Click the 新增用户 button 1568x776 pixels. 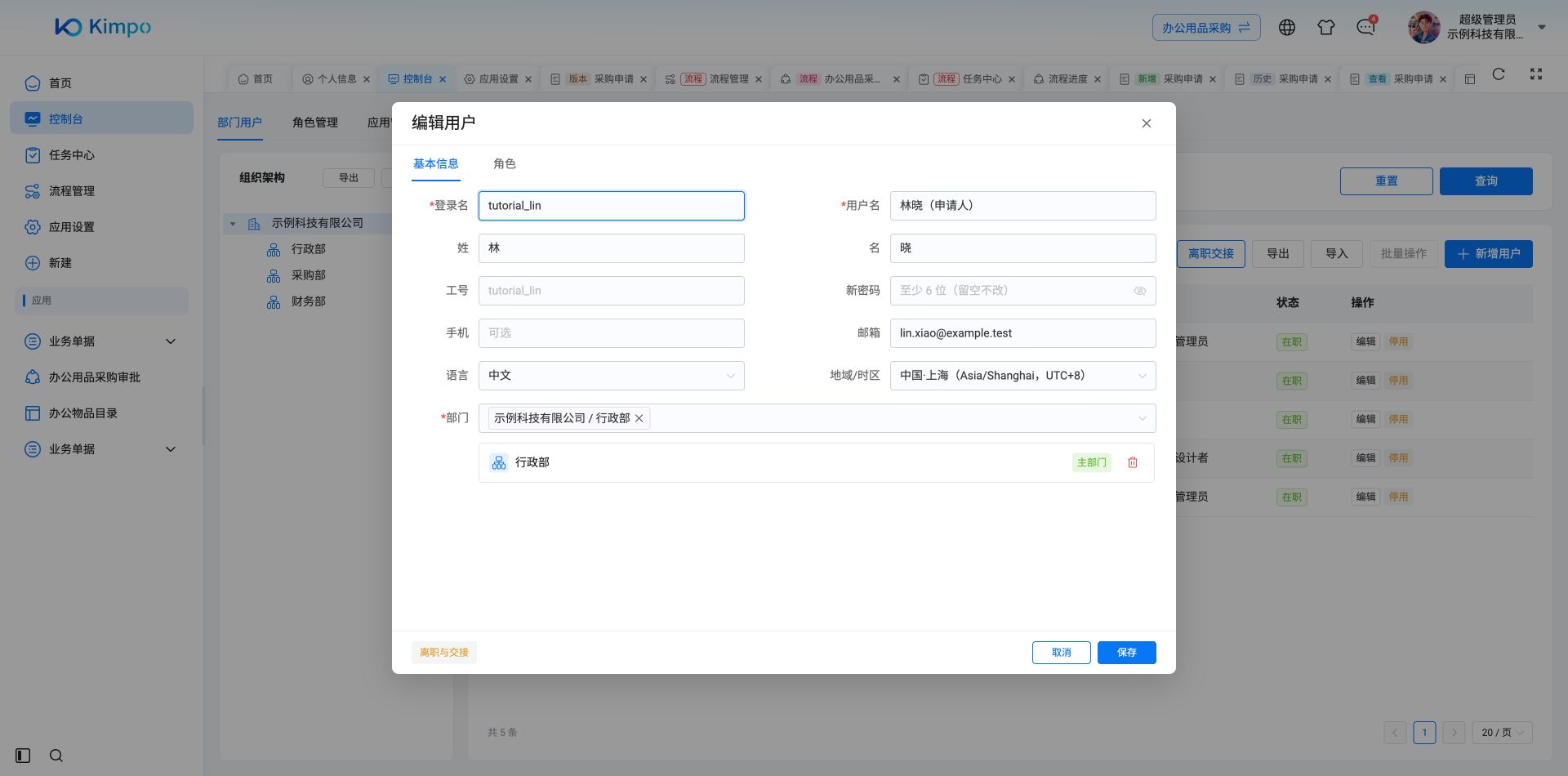click(x=1489, y=254)
